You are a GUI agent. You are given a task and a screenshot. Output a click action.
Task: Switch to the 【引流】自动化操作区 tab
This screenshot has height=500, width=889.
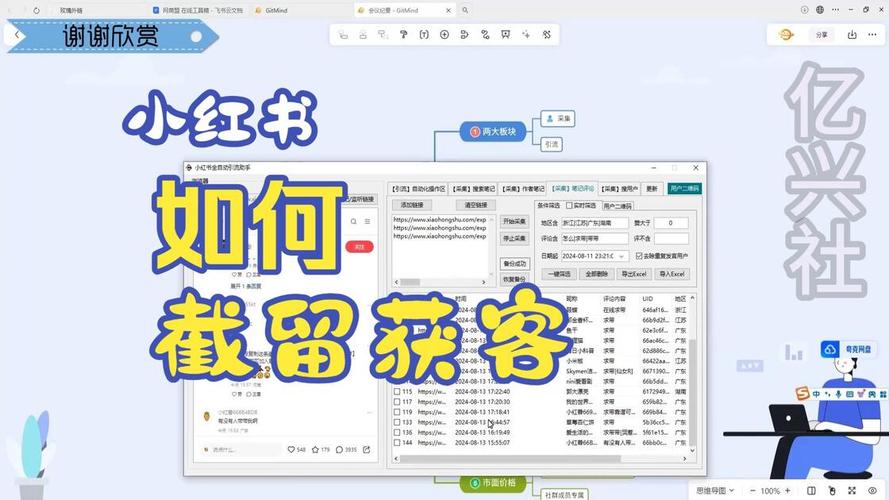[x=419, y=189]
